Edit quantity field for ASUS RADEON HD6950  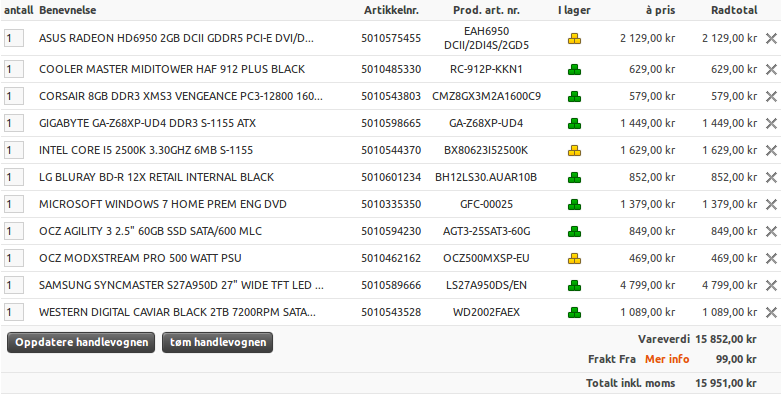[14, 38]
